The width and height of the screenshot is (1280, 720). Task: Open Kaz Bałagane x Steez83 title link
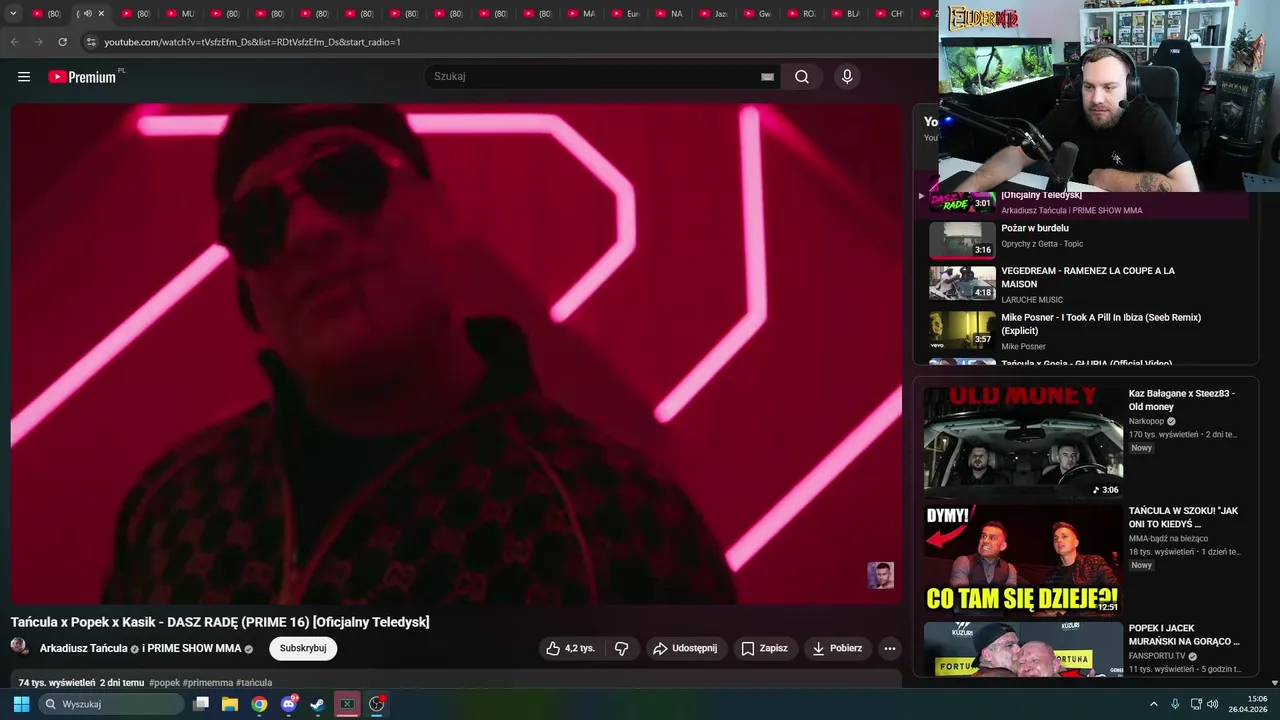pos(1182,400)
